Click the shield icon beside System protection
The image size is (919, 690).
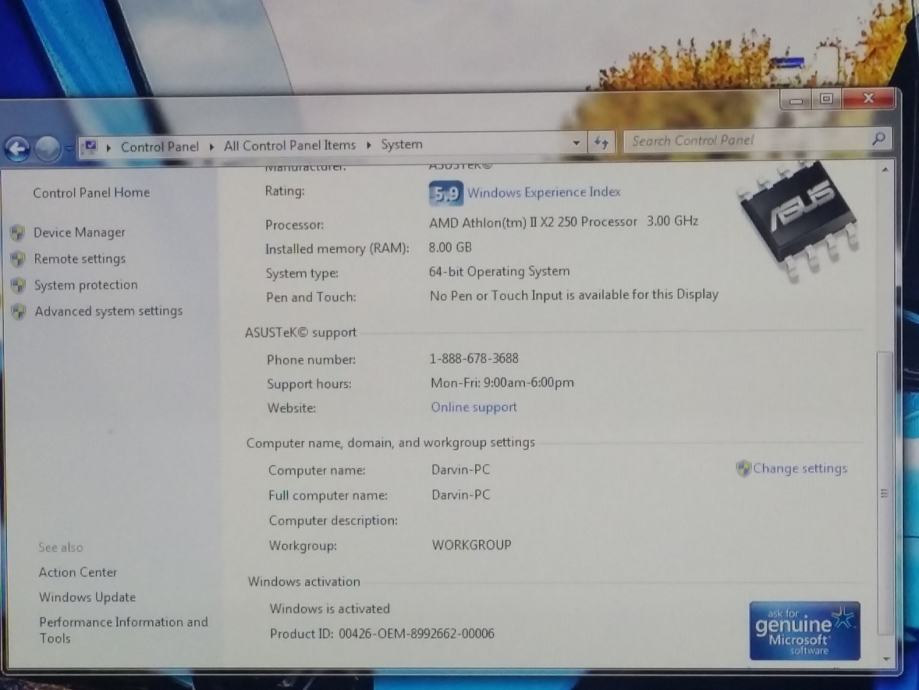click(x=18, y=285)
